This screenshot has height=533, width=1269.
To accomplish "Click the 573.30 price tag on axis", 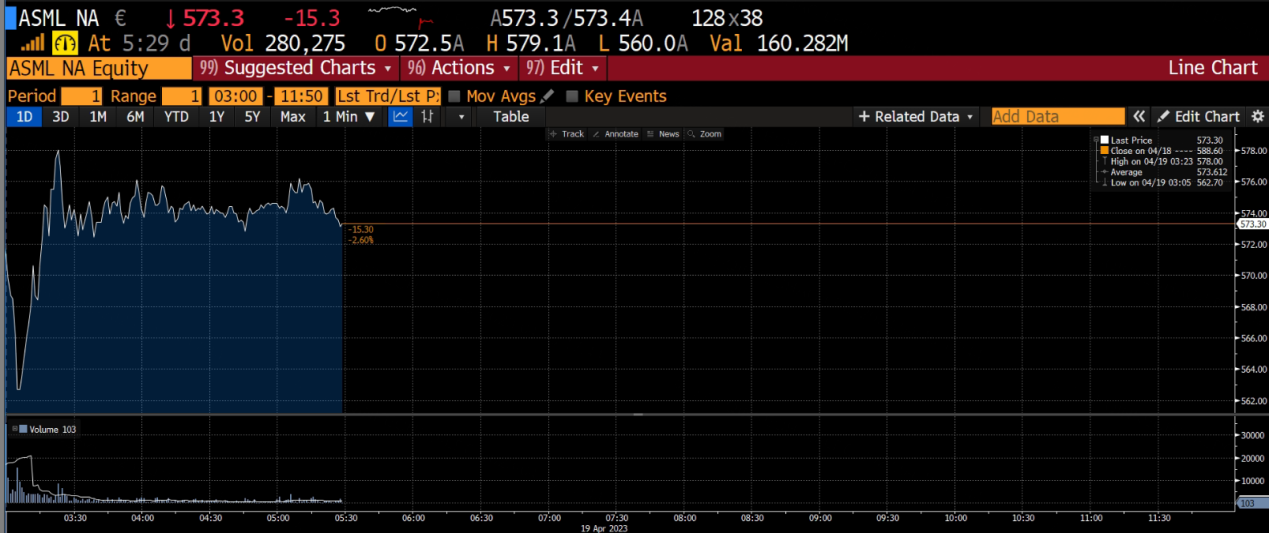I will [x=1252, y=224].
